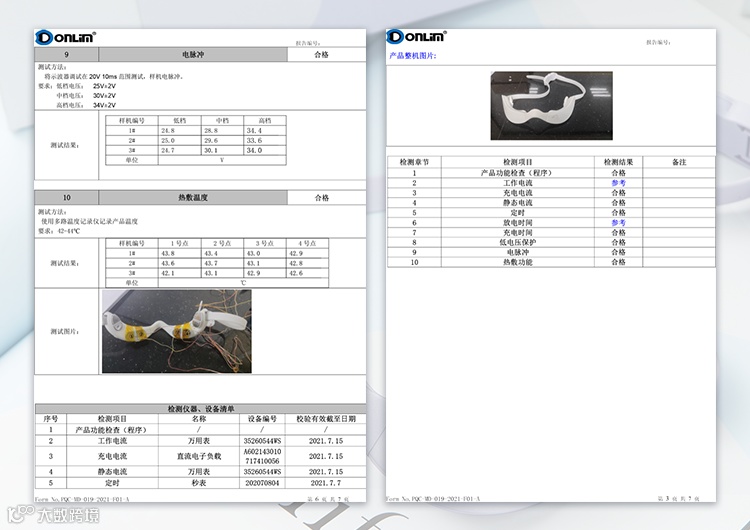Click the '校验有效截至日期' column header

pos(326,419)
